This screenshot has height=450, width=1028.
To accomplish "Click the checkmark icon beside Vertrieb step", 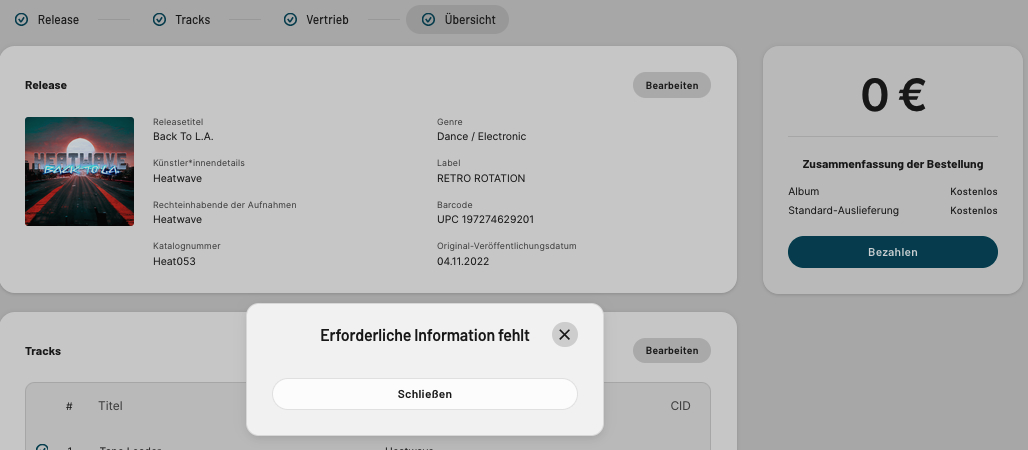I will (x=291, y=19).
